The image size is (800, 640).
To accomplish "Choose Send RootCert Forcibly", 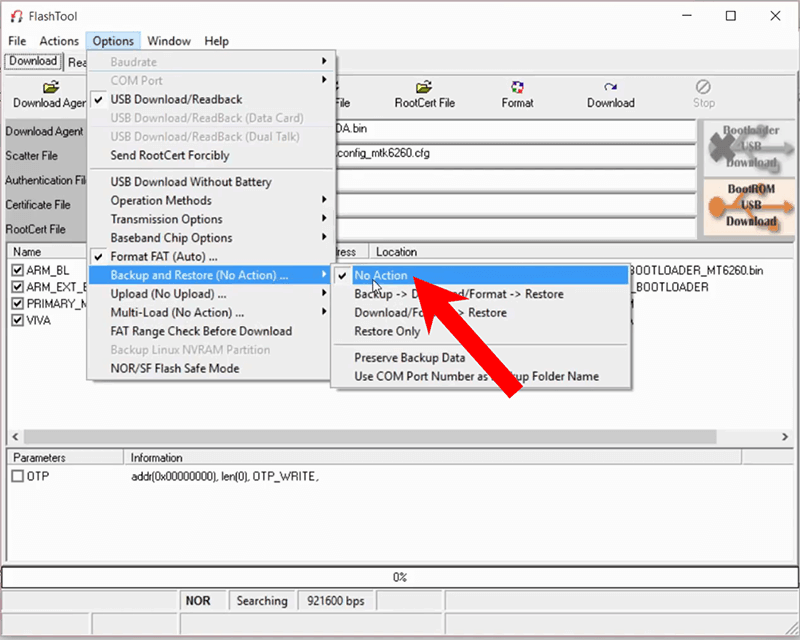I will point(210,156).
